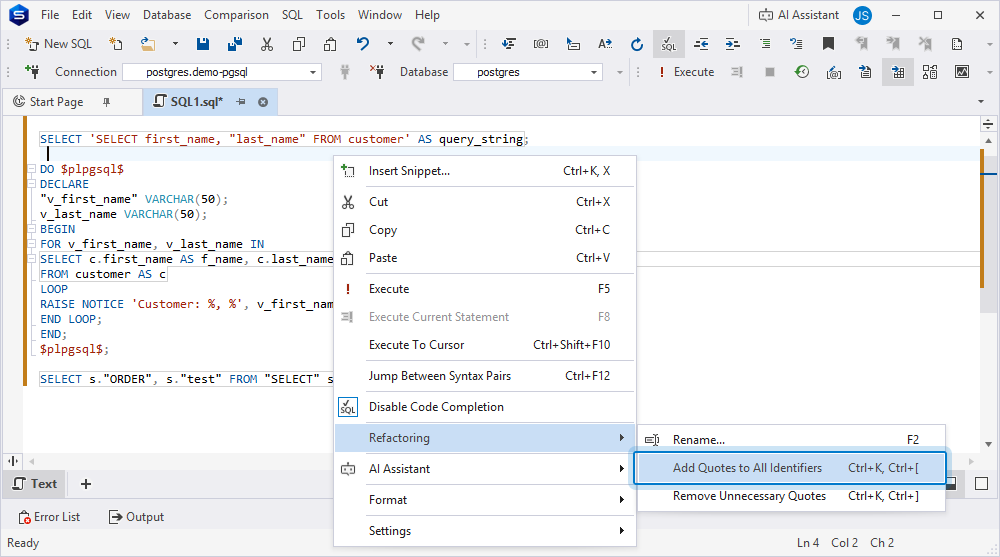The height and width of the screenshot is (557, 1000).
Task: Open the Database menu
Action: pos(166,15)
